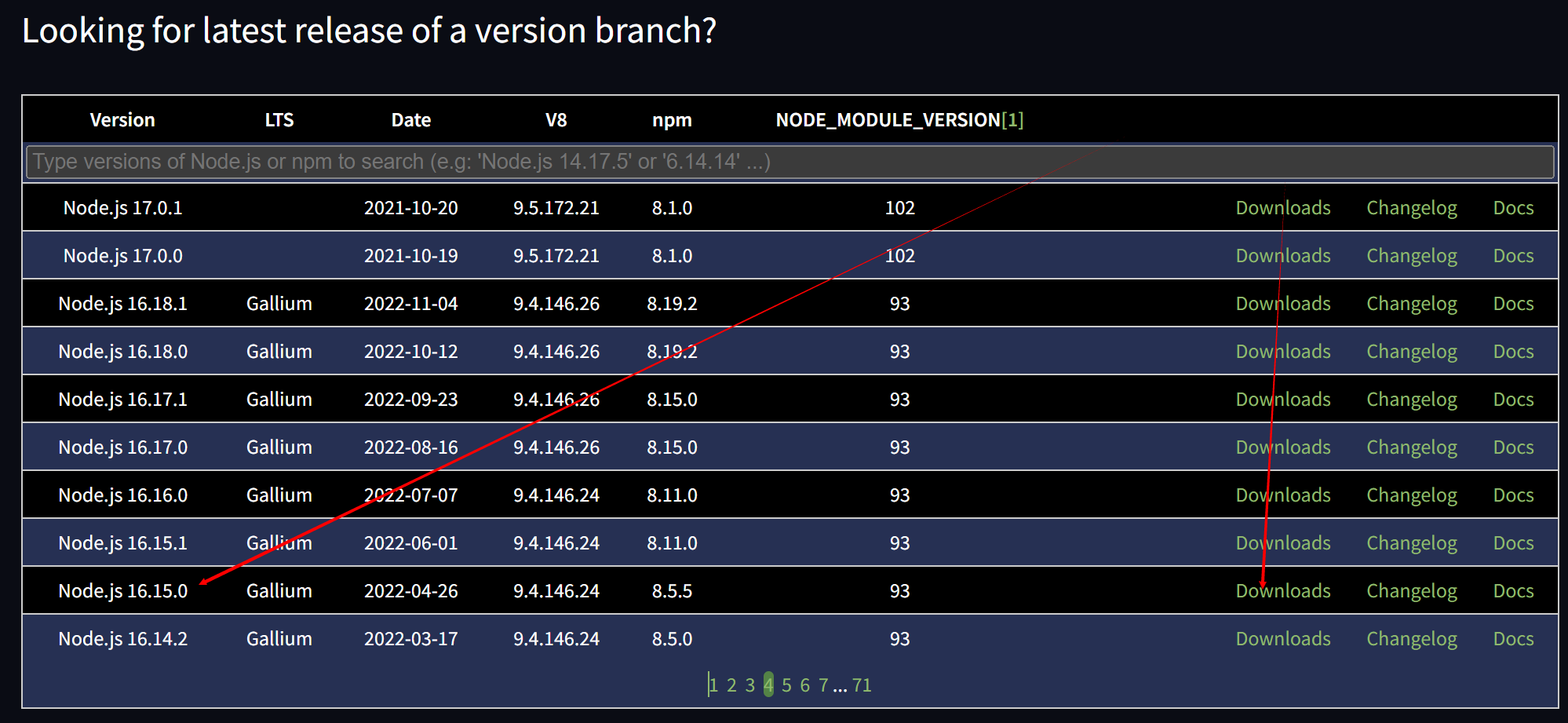View Changelog for Node.js 17.0.0

[x=1412, y=256]
